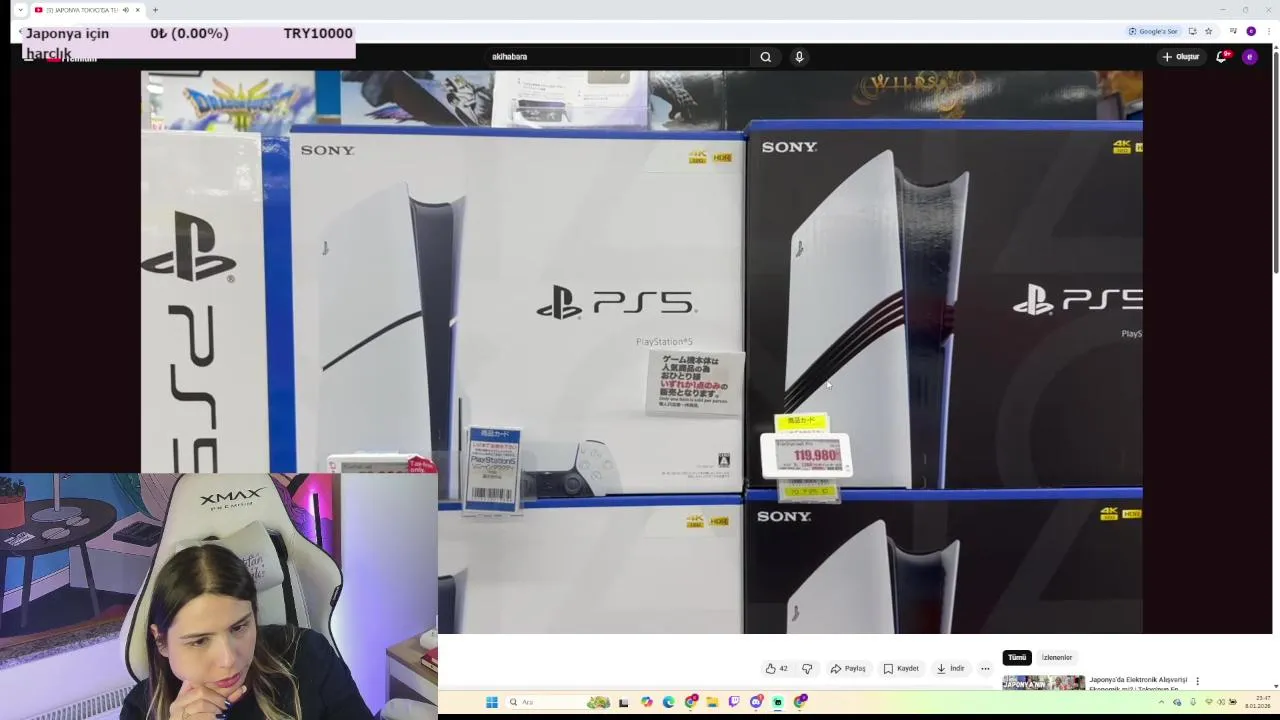Mute tab via audio speaker icon

[x=125, y=10]
